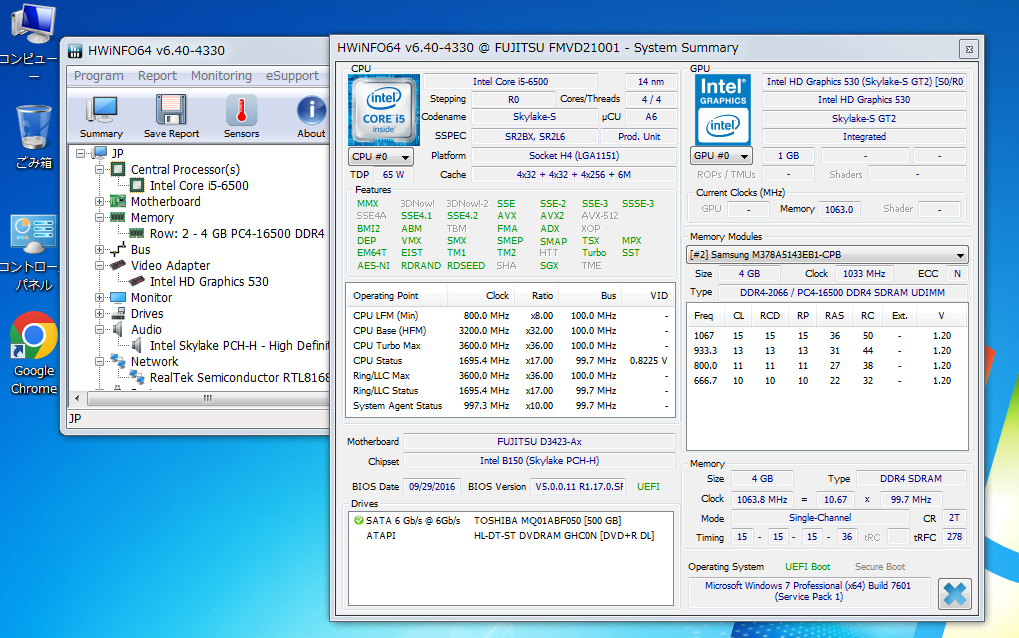1019x638 pixels.
Task: Expand the Motherboard tree node
Action: point(100,202)
